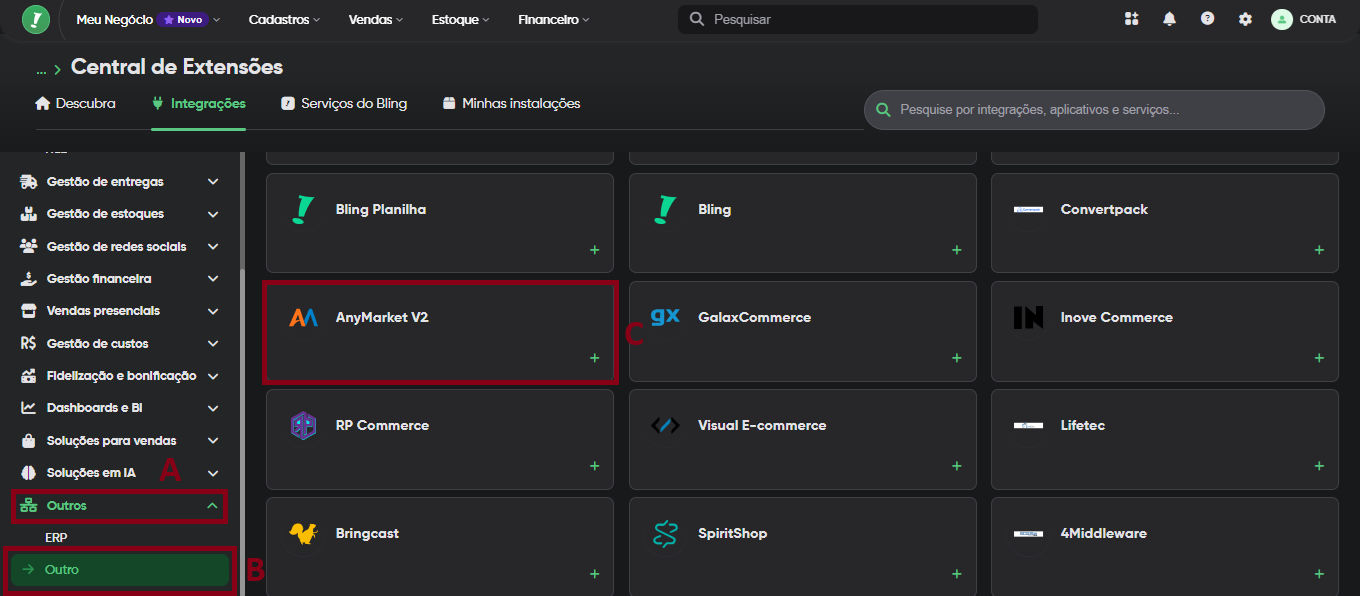
Task: Expand Gestão financeira category
Action: coord(120,279)
